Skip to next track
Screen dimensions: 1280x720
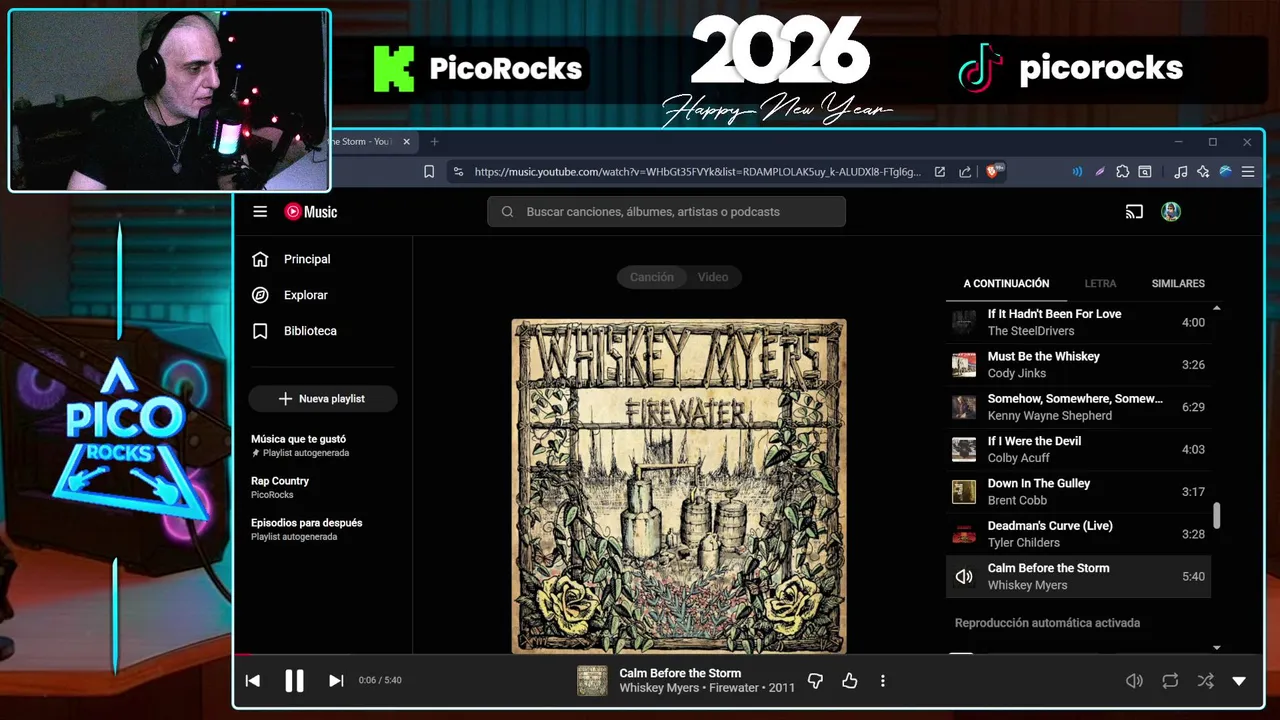point(336,681)
